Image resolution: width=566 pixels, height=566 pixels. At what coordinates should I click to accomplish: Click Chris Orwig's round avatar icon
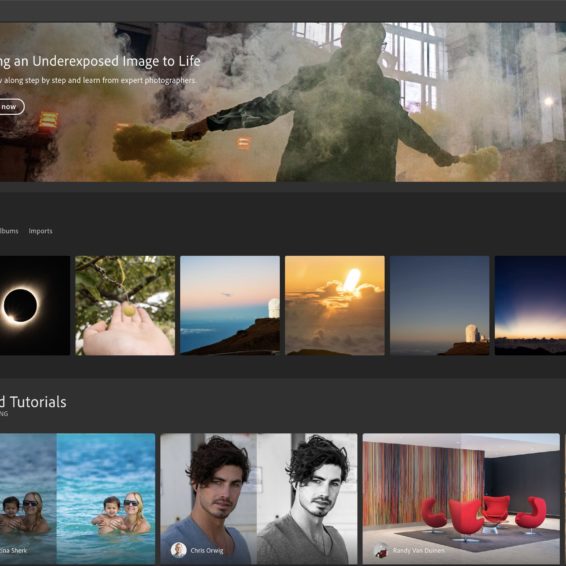click(x=178, y=550)
